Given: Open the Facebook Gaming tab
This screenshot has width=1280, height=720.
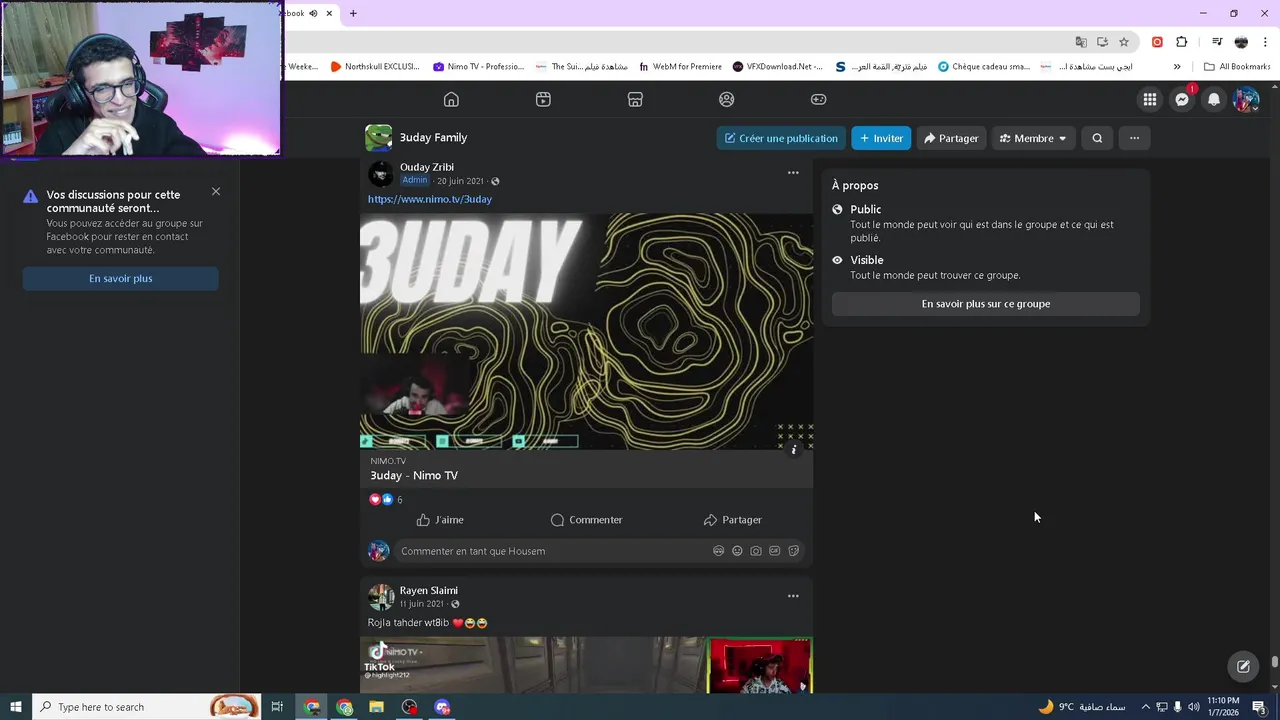Looking at the screenshot, I should click(x=818, y=99).
